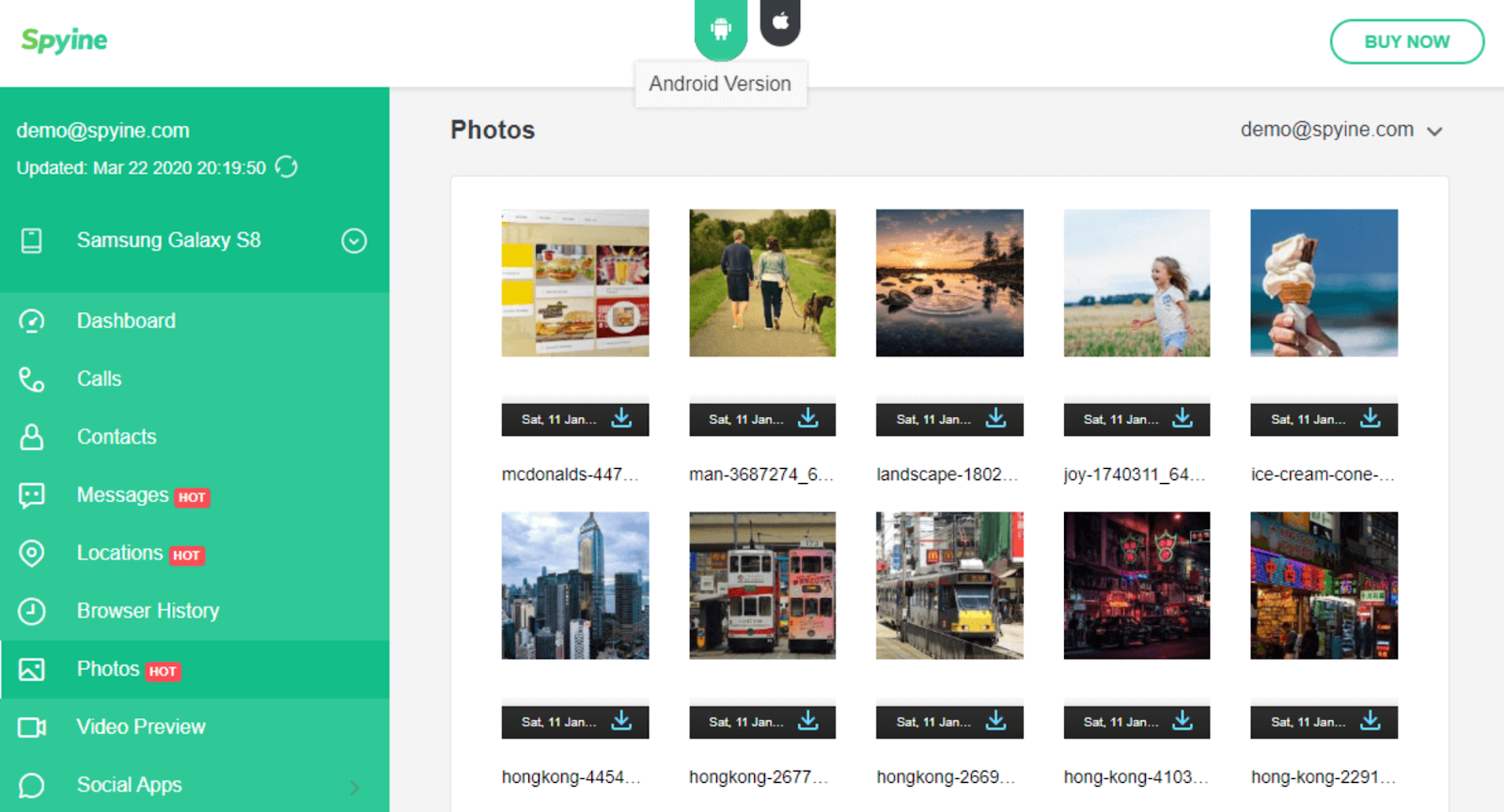Switch to the Android version icon
This screenshot has width=1504, height=812.
[x=720, y=29]
